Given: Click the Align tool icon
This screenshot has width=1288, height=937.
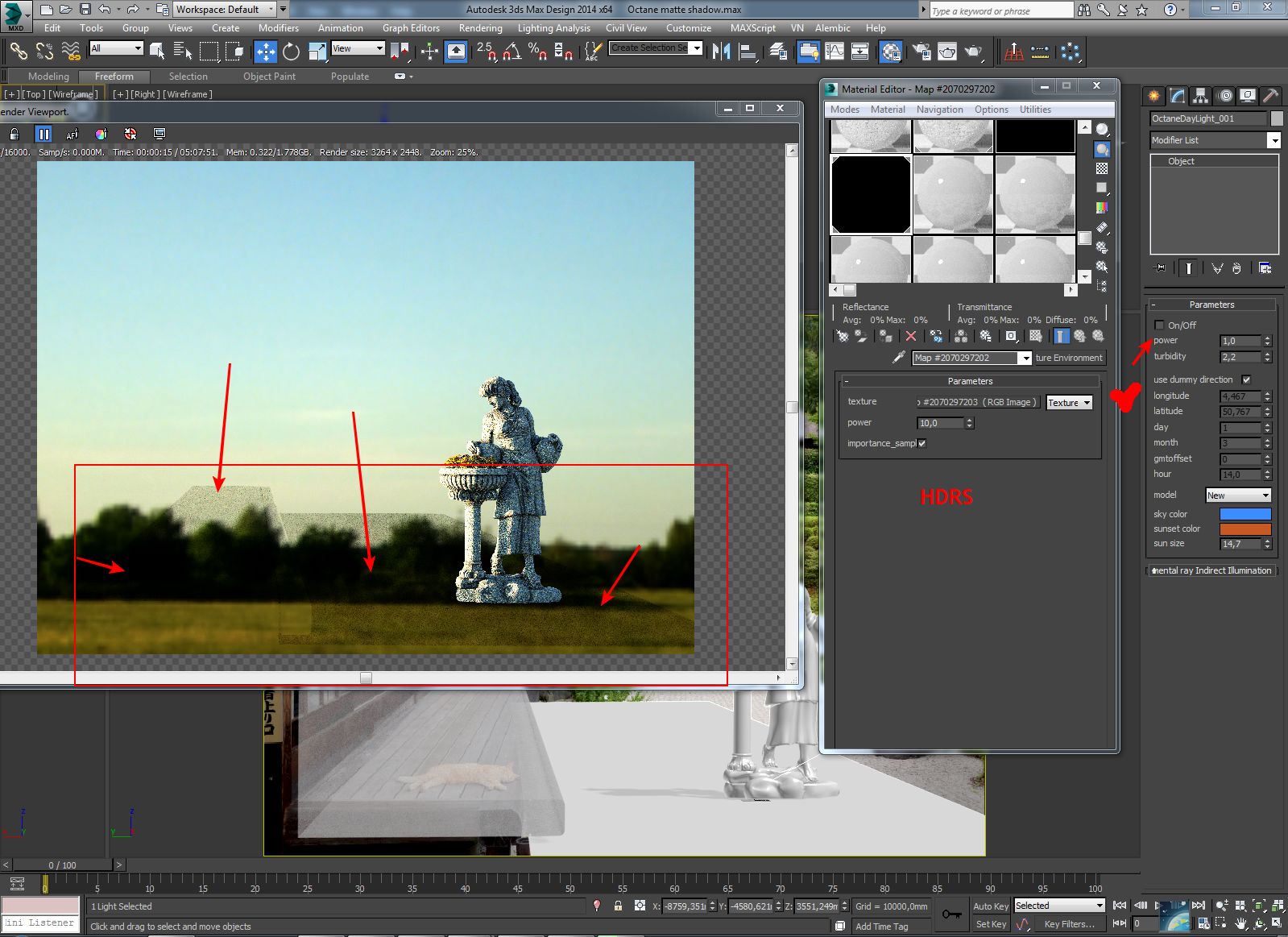Looking at the screenshot, I should (x=748, y=52).
